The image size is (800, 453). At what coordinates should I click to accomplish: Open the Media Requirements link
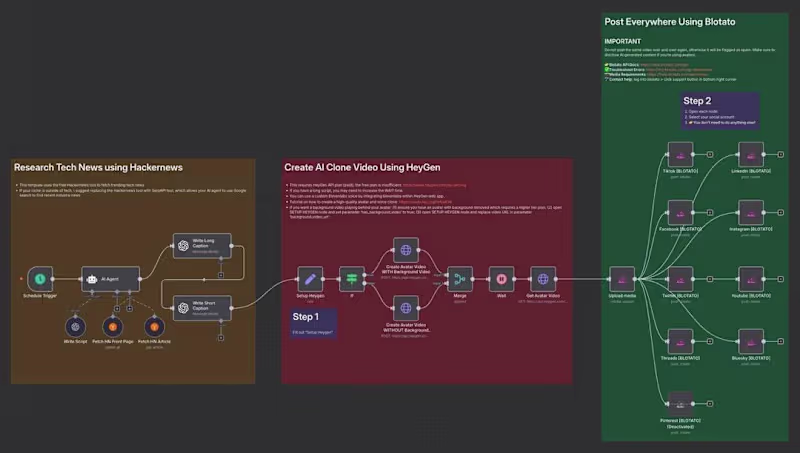point(677,74)
